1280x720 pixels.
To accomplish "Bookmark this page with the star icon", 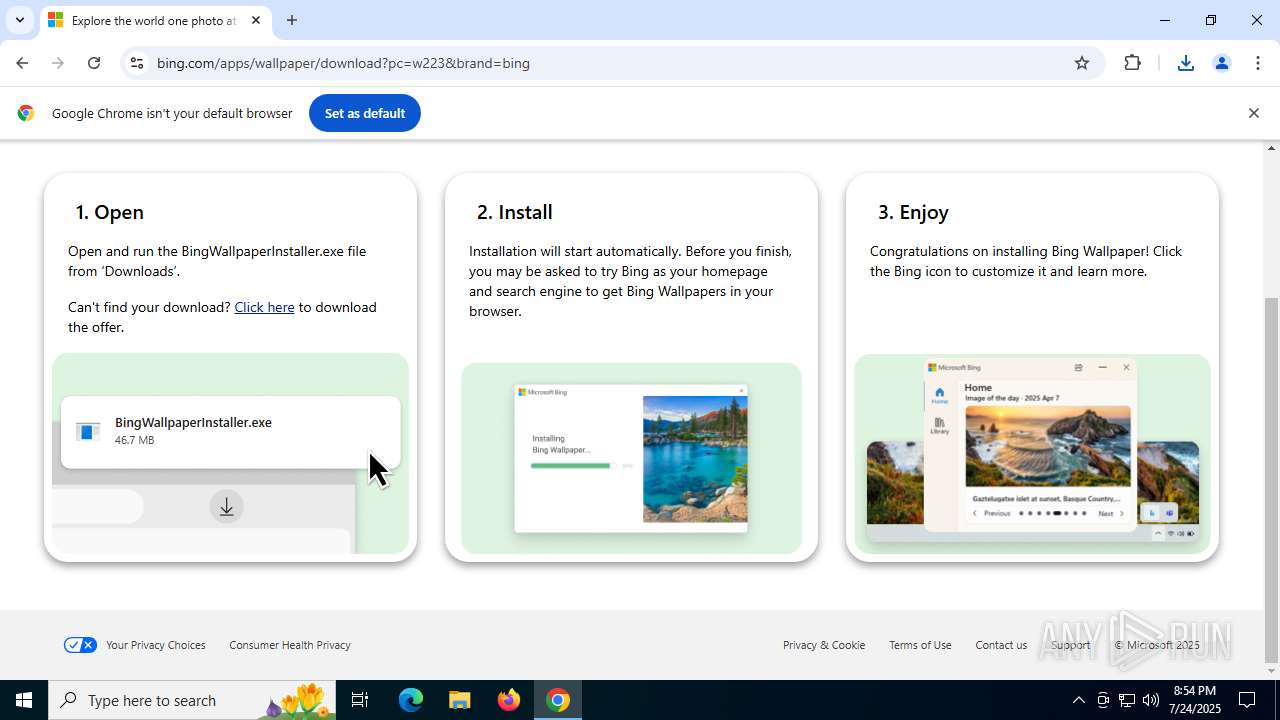I will point(1082,63).
